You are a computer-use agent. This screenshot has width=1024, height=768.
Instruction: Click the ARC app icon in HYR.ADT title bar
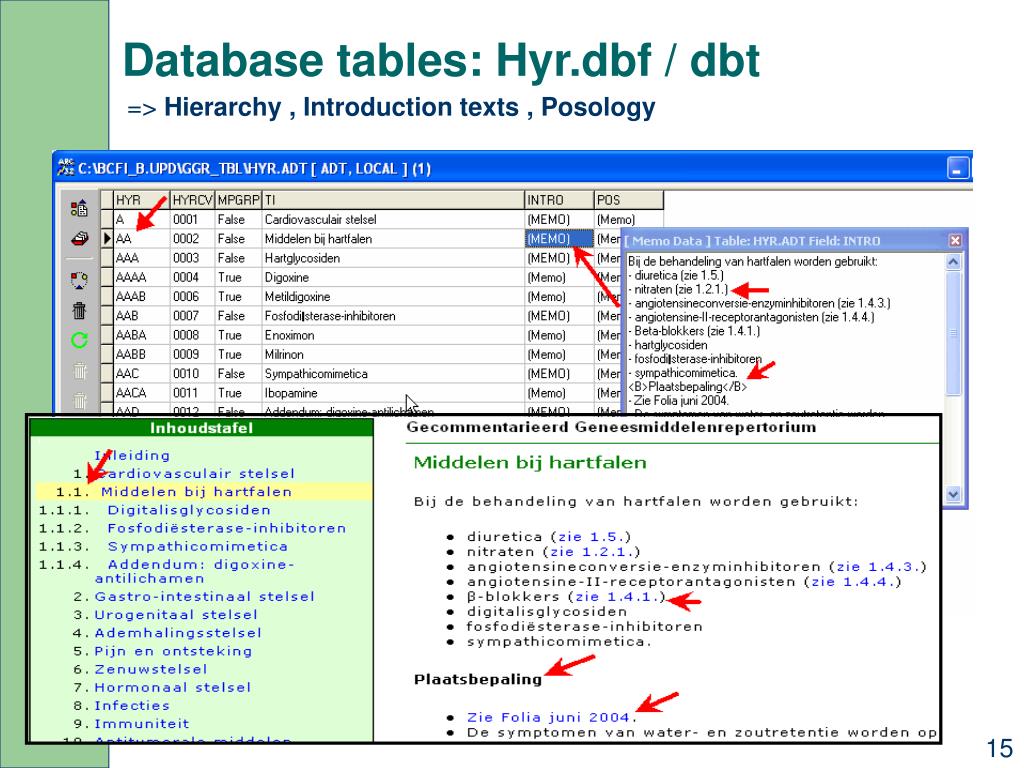click(x=65, y=167)
